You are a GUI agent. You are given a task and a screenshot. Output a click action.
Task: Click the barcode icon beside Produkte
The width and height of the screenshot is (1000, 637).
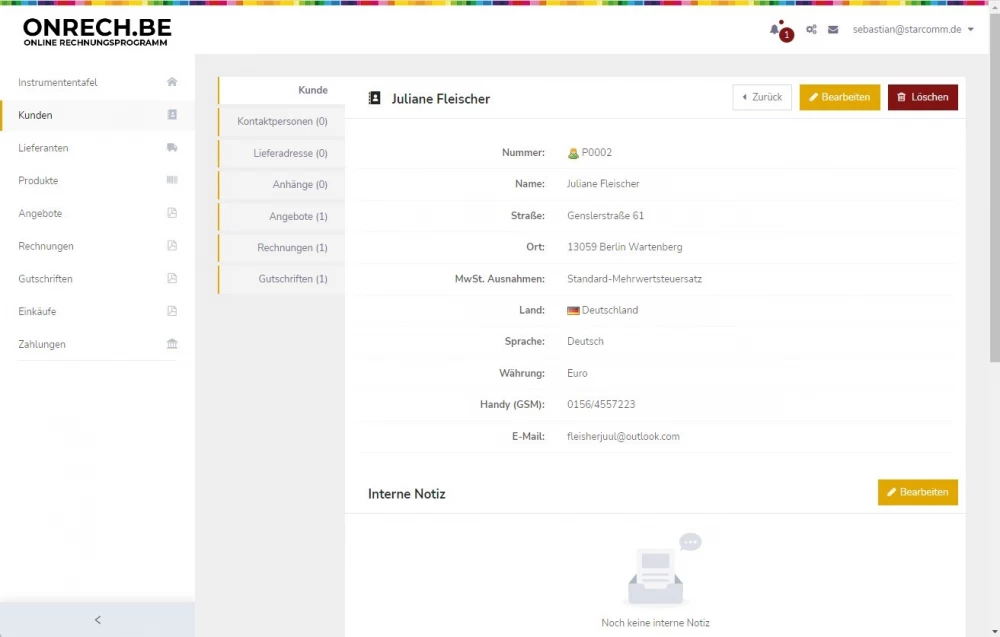[172, 181]
